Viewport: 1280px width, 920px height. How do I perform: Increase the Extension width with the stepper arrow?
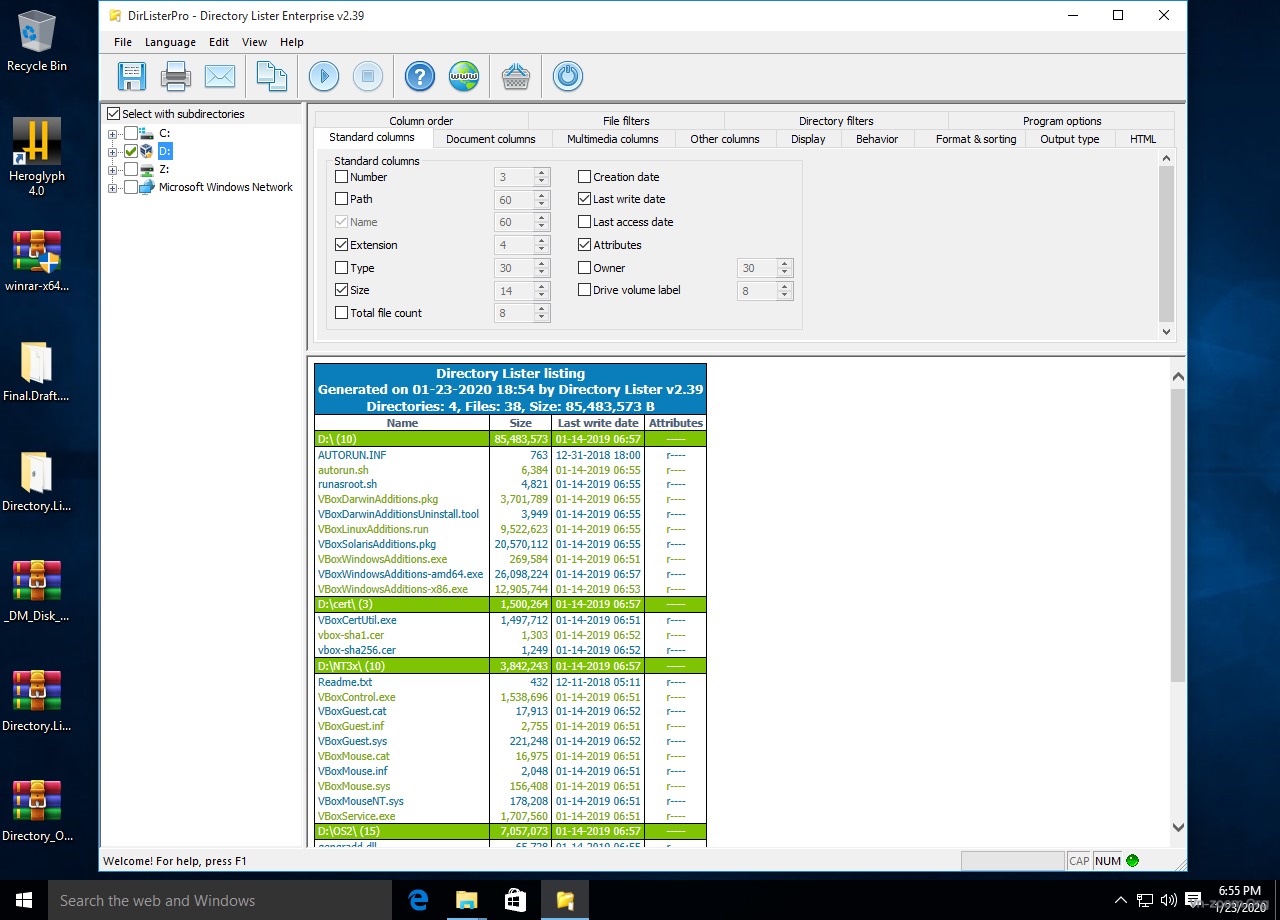click(542, 240)
